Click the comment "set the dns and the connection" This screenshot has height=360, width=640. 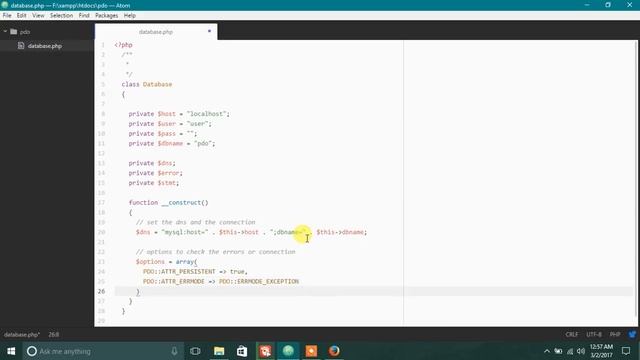(201, 222)
